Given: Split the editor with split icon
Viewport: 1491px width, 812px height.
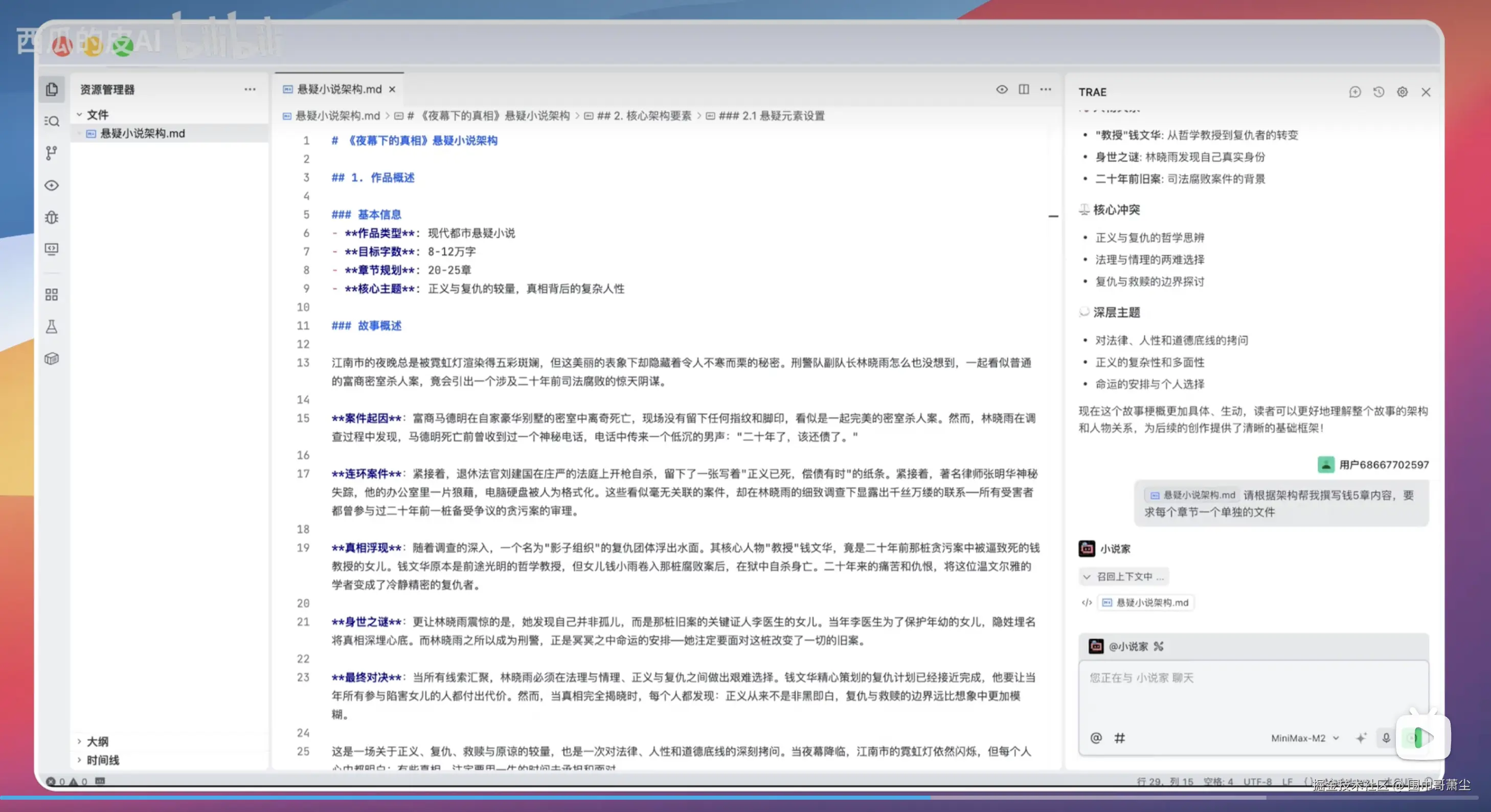Looking at the screenshot, I should (x=1024, y=89).
